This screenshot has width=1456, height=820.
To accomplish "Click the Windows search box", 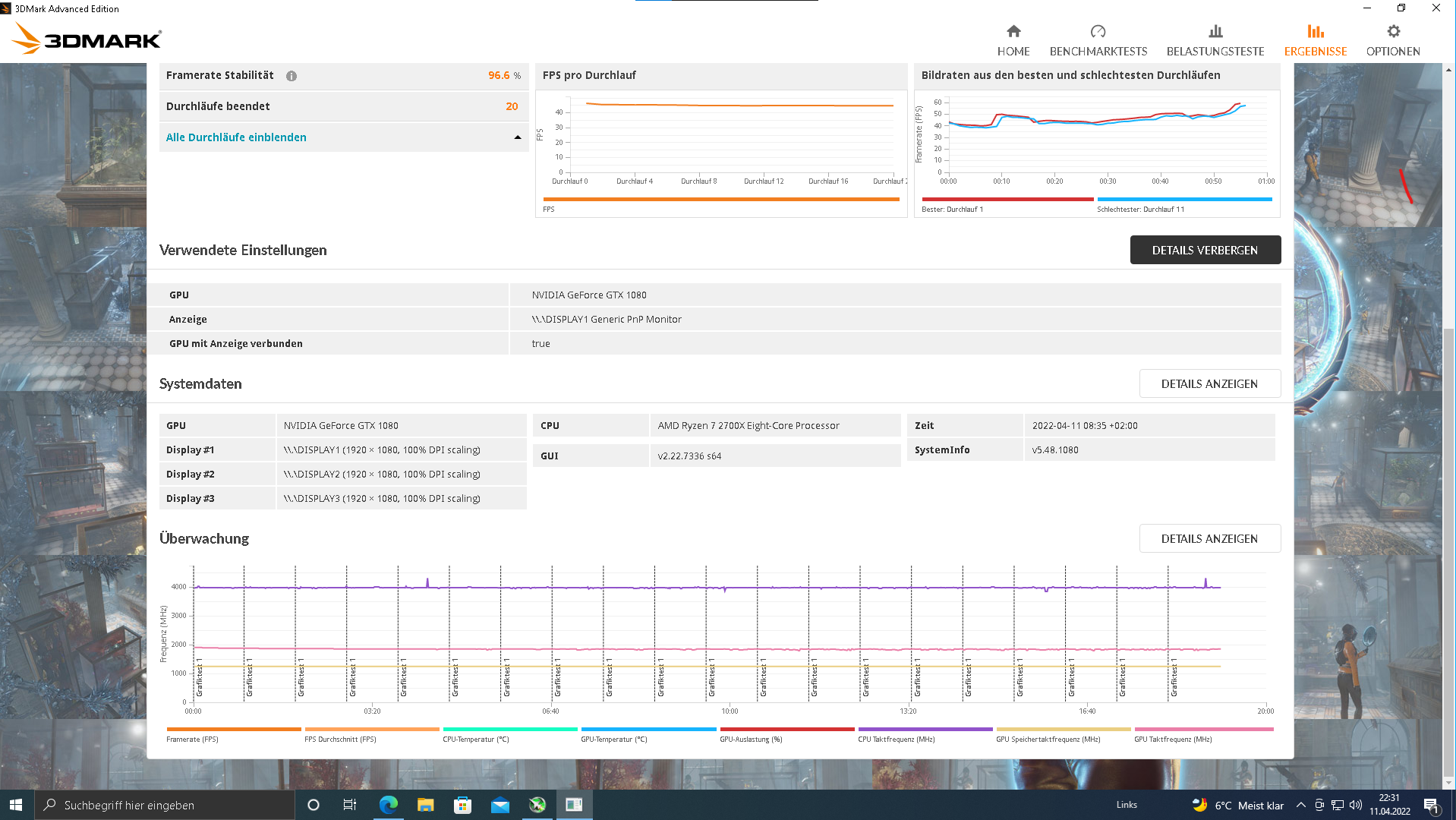I will point(165,805).
